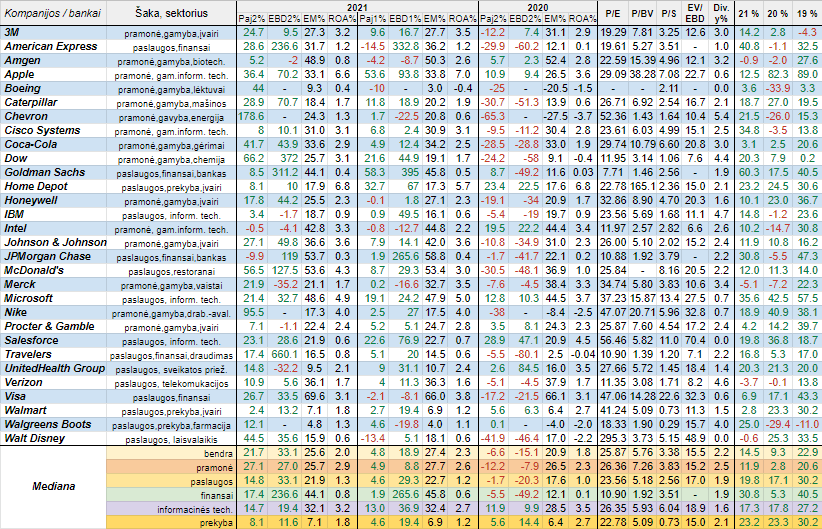Click Salesforce's EV/EBD value 70.4
This screenshot has height=529, width=822.
tap(695, 340)
